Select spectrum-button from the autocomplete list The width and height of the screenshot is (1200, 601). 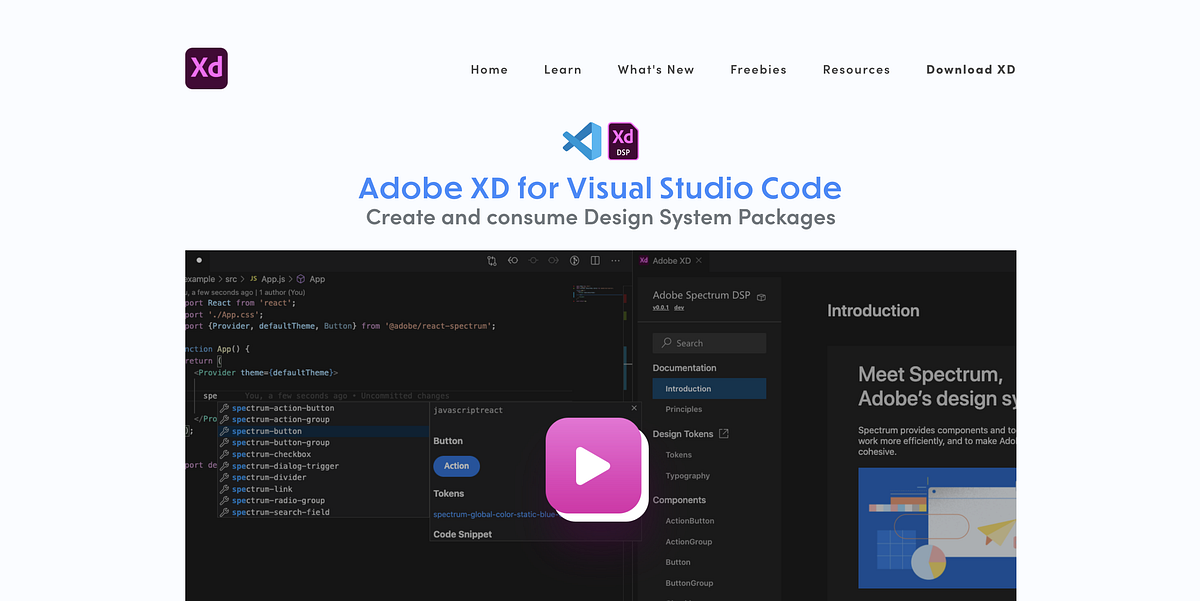265,430
